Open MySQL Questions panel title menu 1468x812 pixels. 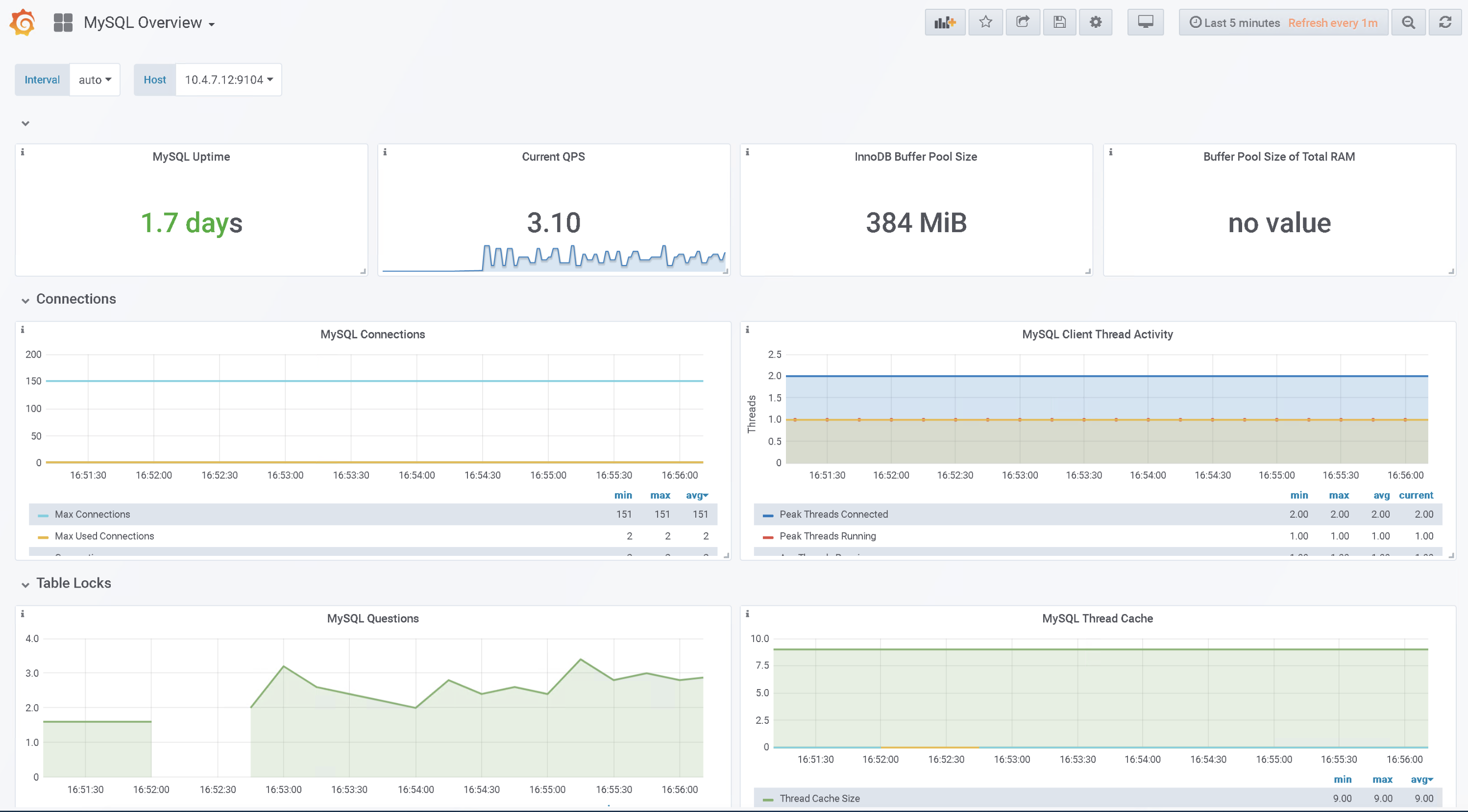[373, 619]
